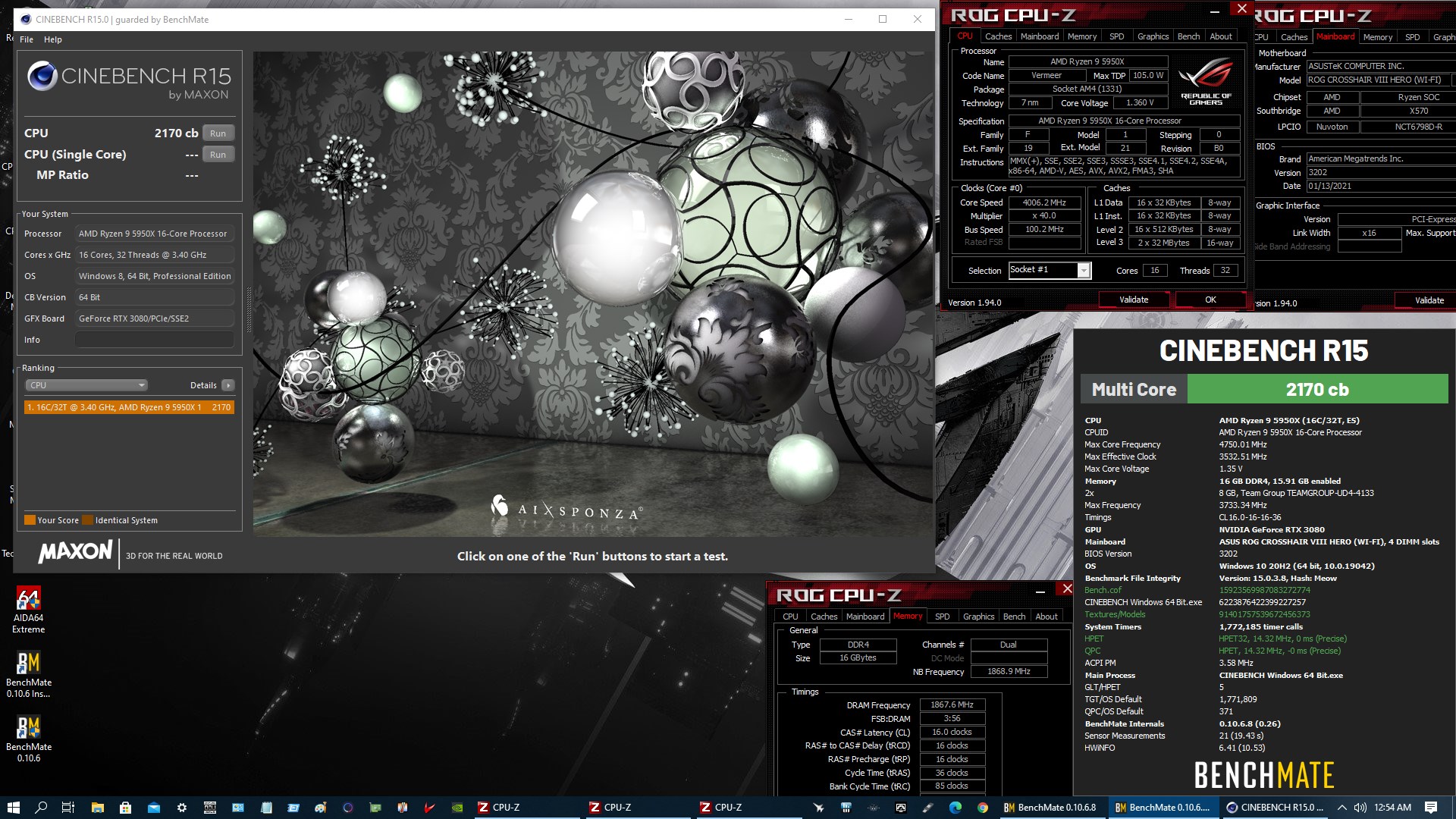Click the Cinebench R15 logo sphere
Viewport: 1456px width, 819px height.
[x=42, y=76]
